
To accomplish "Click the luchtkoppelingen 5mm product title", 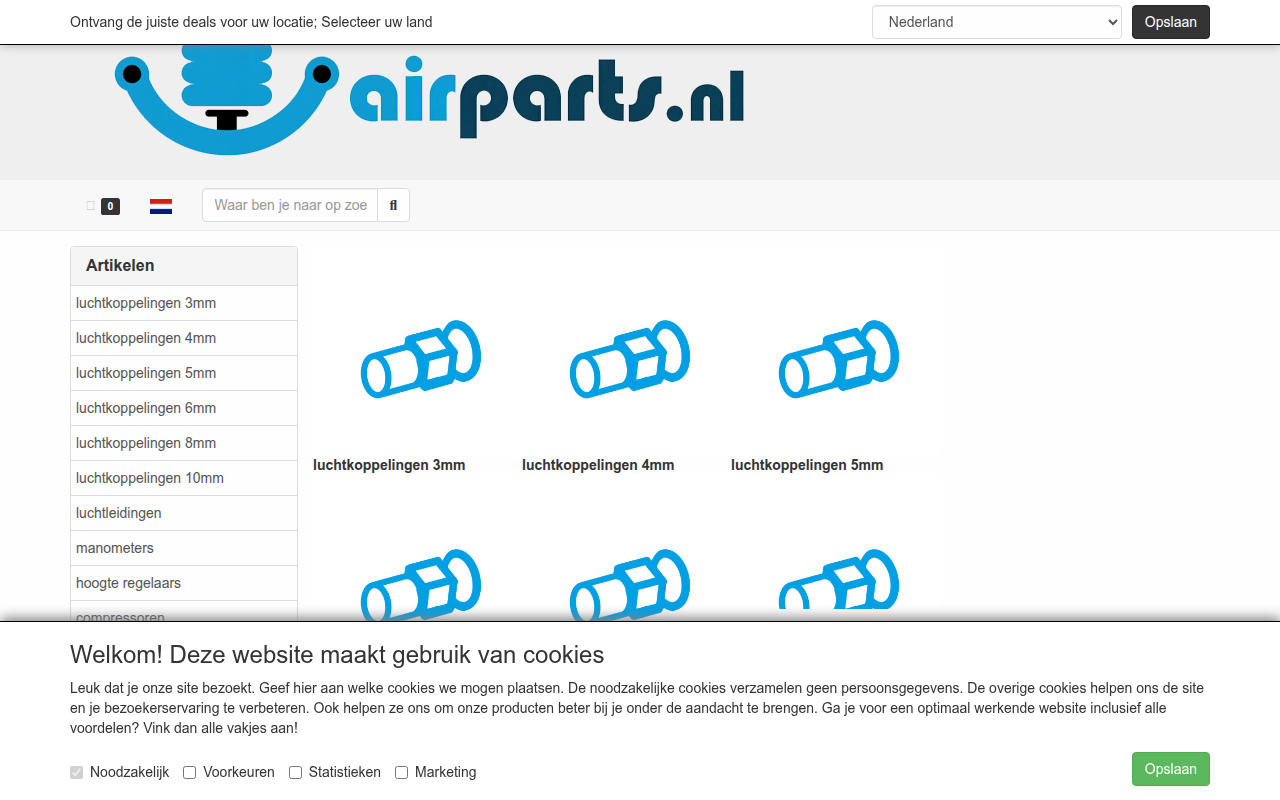I will point(807,465).
